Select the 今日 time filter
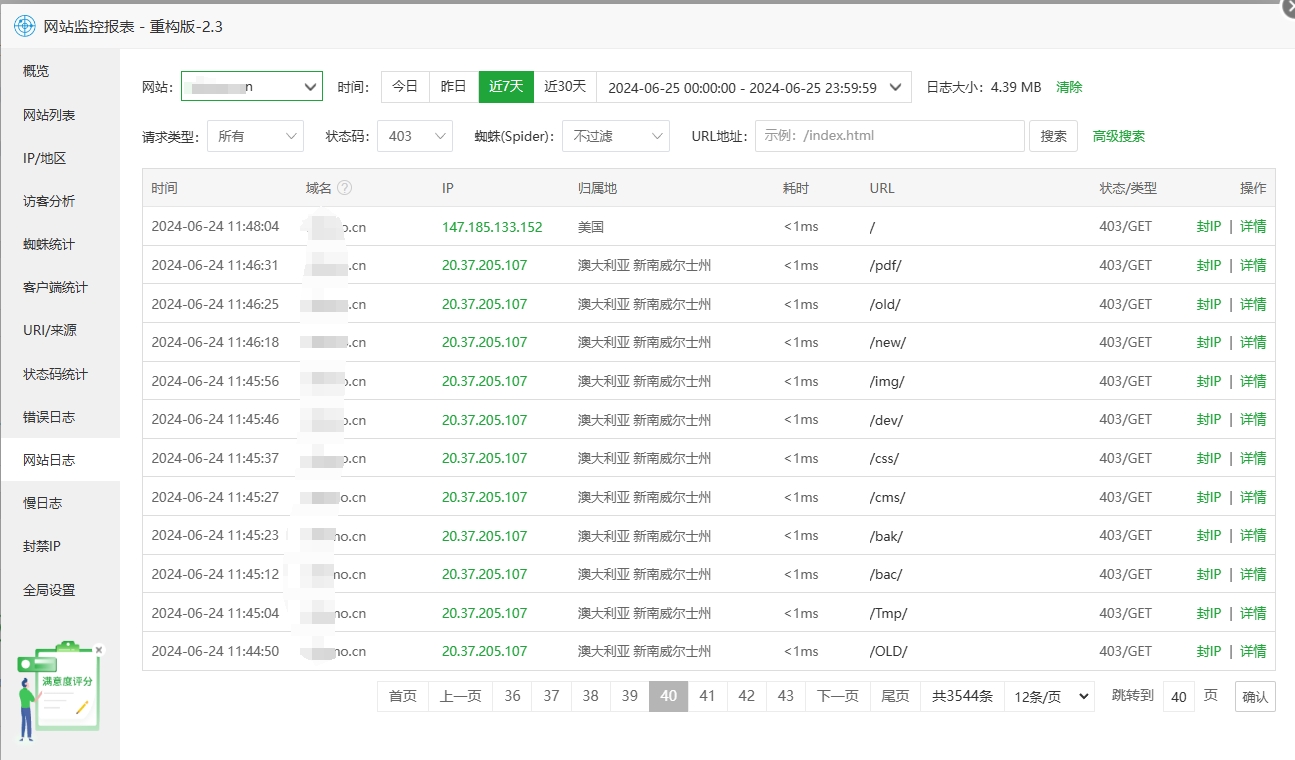The image size is (1295, 760). pyautogui.click(x=405, y=86)
